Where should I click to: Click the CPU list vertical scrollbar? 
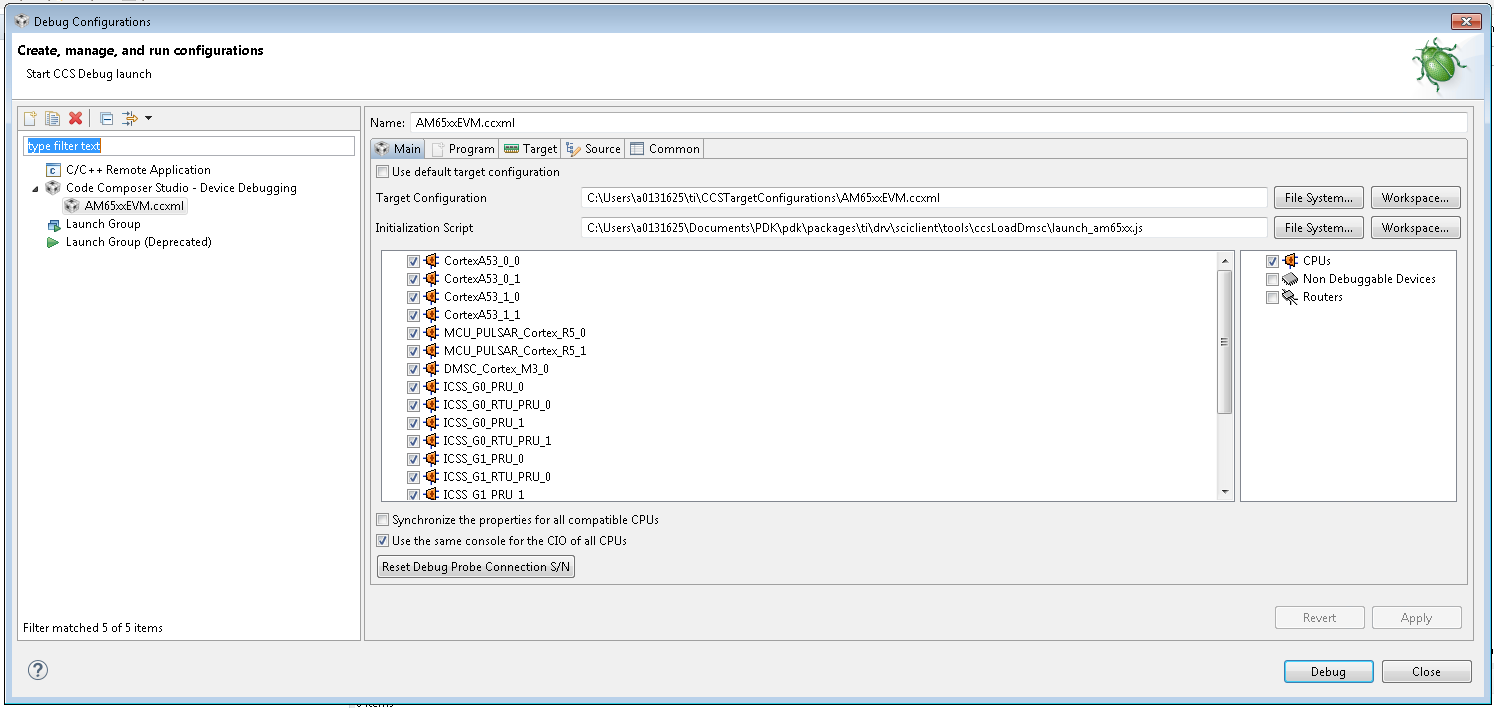[x=1224, y=340]
